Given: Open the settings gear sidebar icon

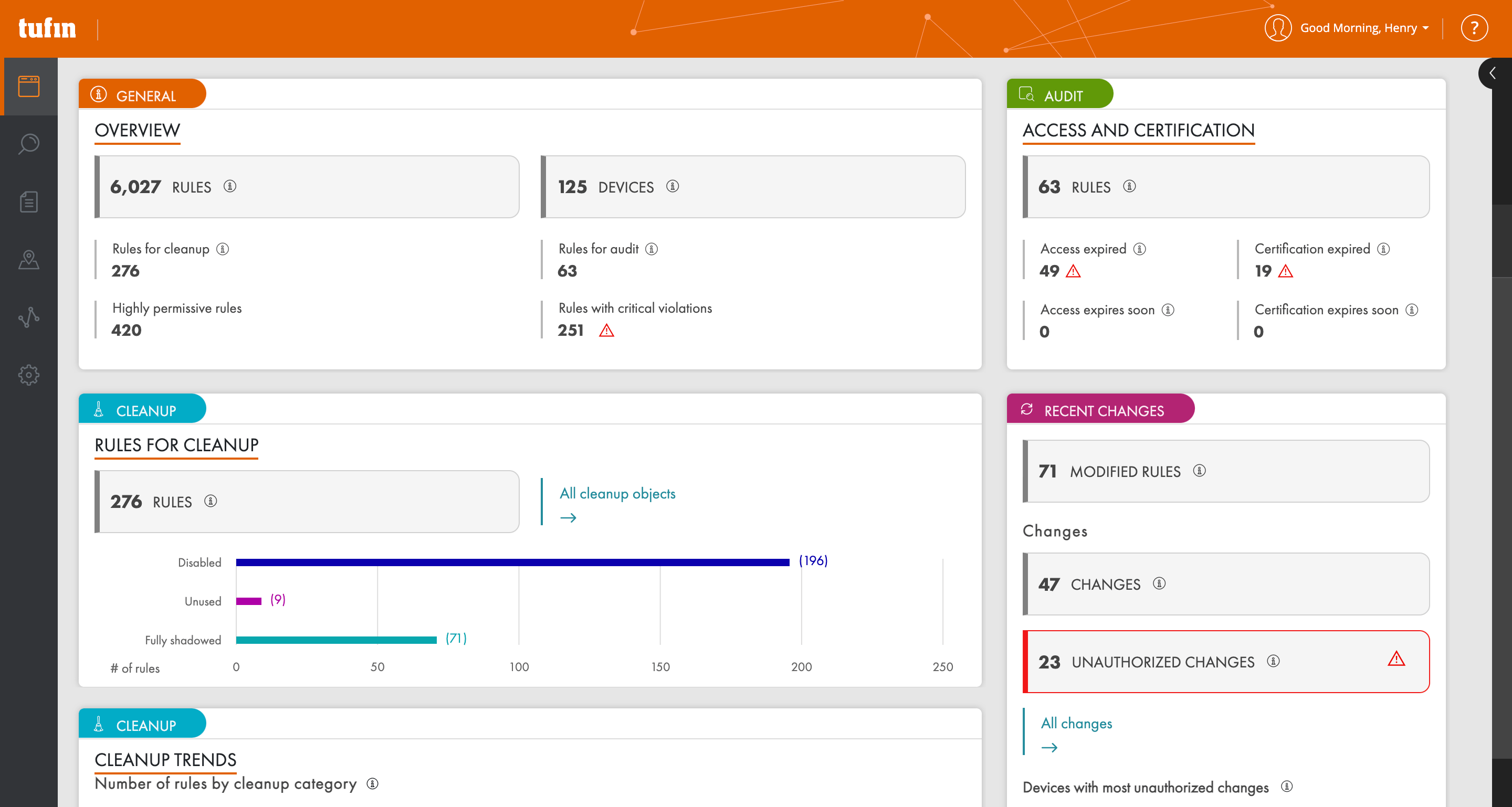Looking at the screenshot, I should click(x=29, y=375).
